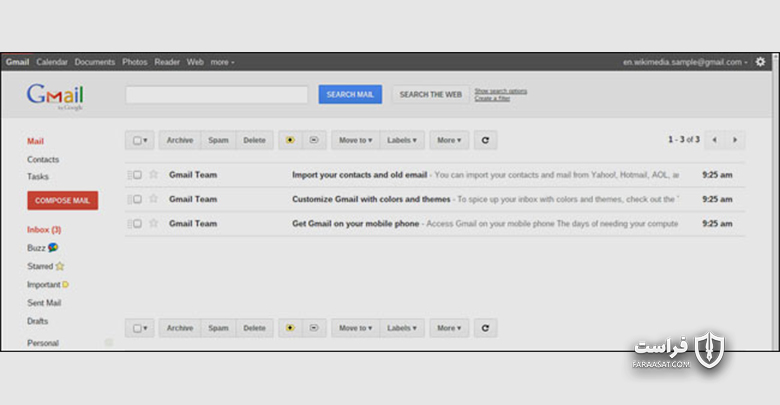The width and height of the screenshot is (780, 405).
Task: Click the top Archive button
Action: coord(180,140)
